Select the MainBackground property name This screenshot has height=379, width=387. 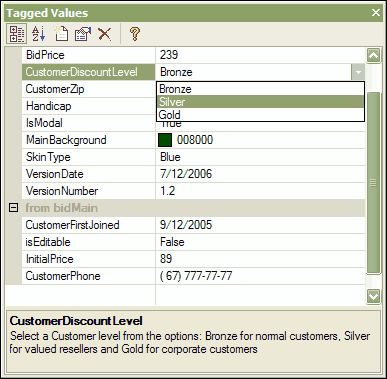66,140
